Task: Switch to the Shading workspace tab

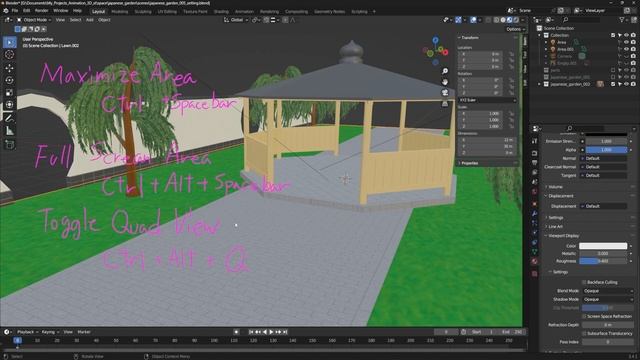Action: coord(221,12)
